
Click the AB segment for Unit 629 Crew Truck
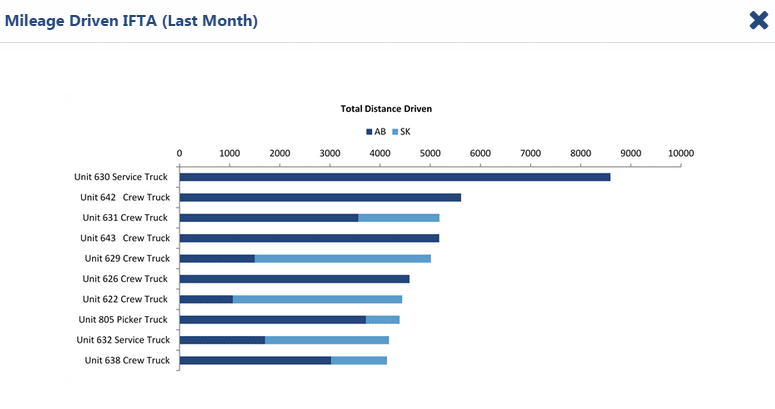tap(217, 258)
